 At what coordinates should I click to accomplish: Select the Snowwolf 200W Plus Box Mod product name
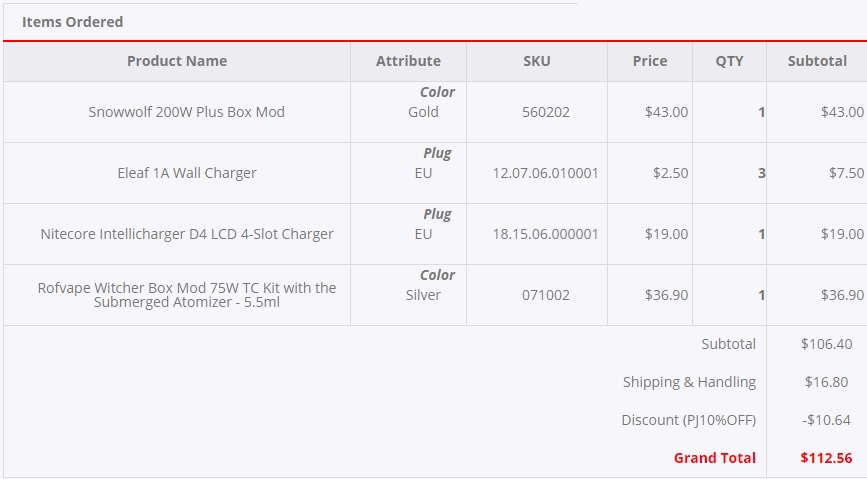click(x=187, y=112)
